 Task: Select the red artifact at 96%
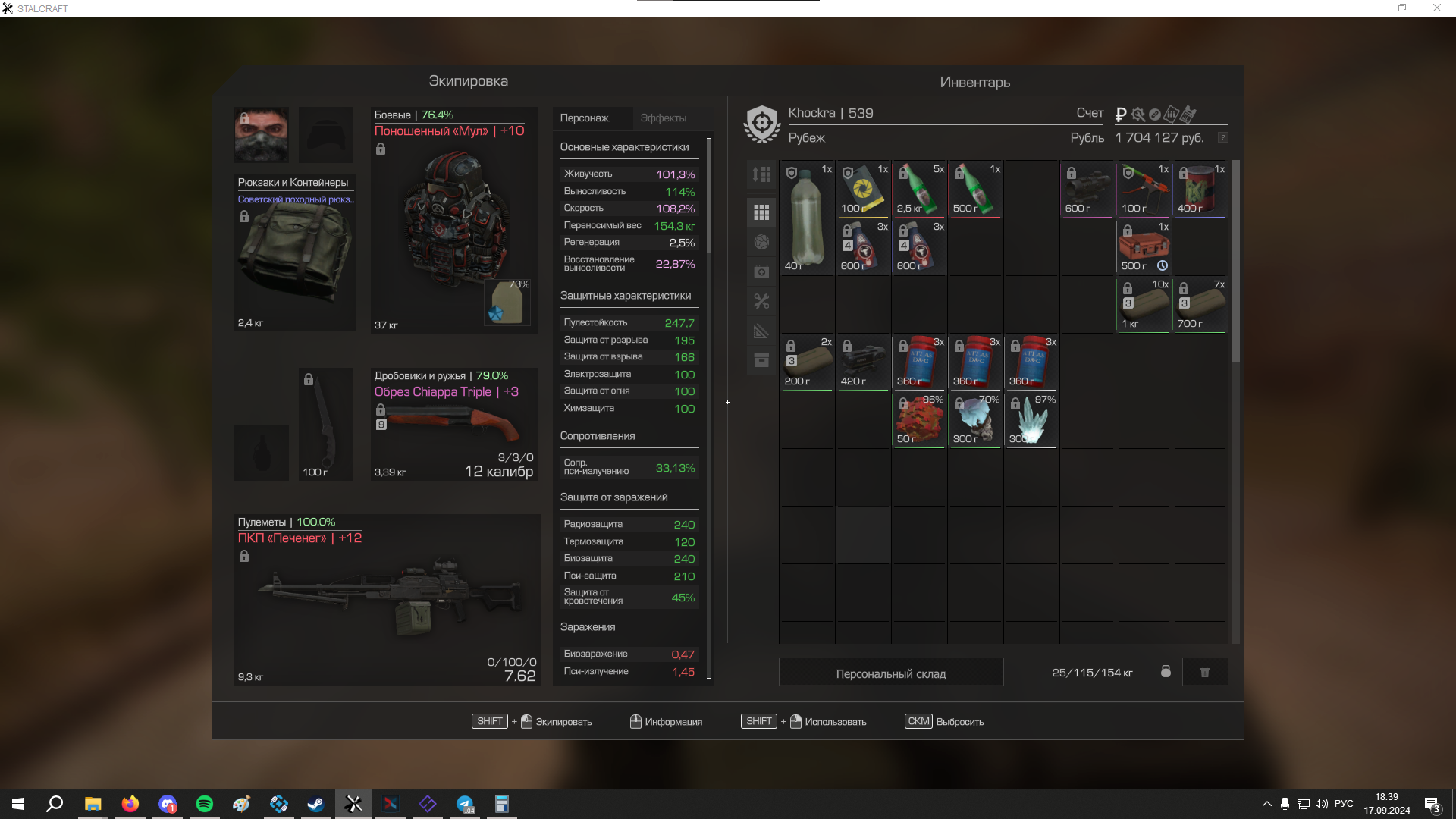[x=919, y=419]
